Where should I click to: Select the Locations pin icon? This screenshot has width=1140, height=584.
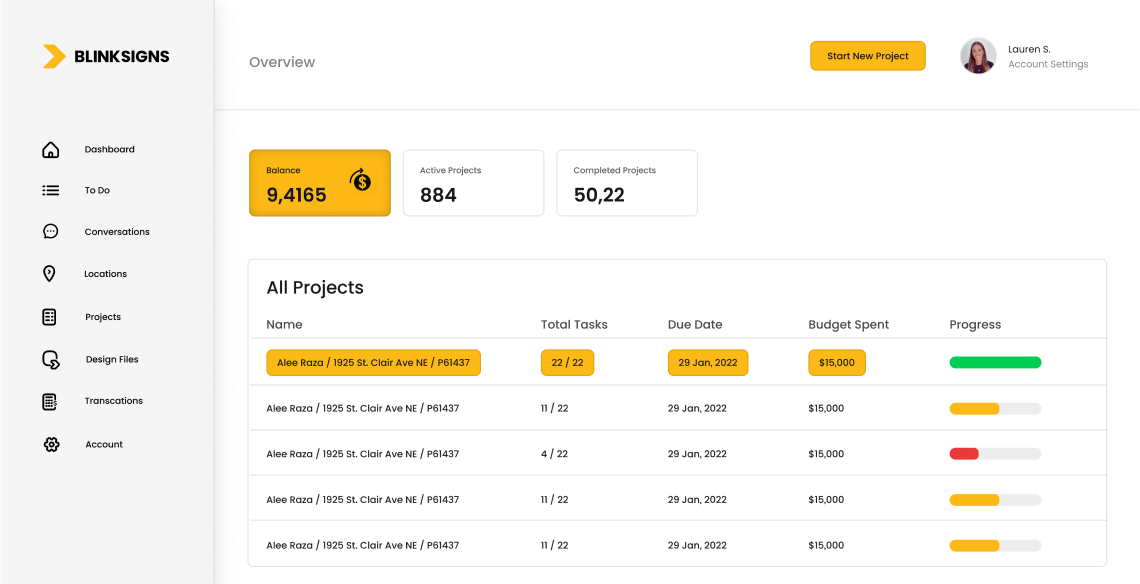49,274
